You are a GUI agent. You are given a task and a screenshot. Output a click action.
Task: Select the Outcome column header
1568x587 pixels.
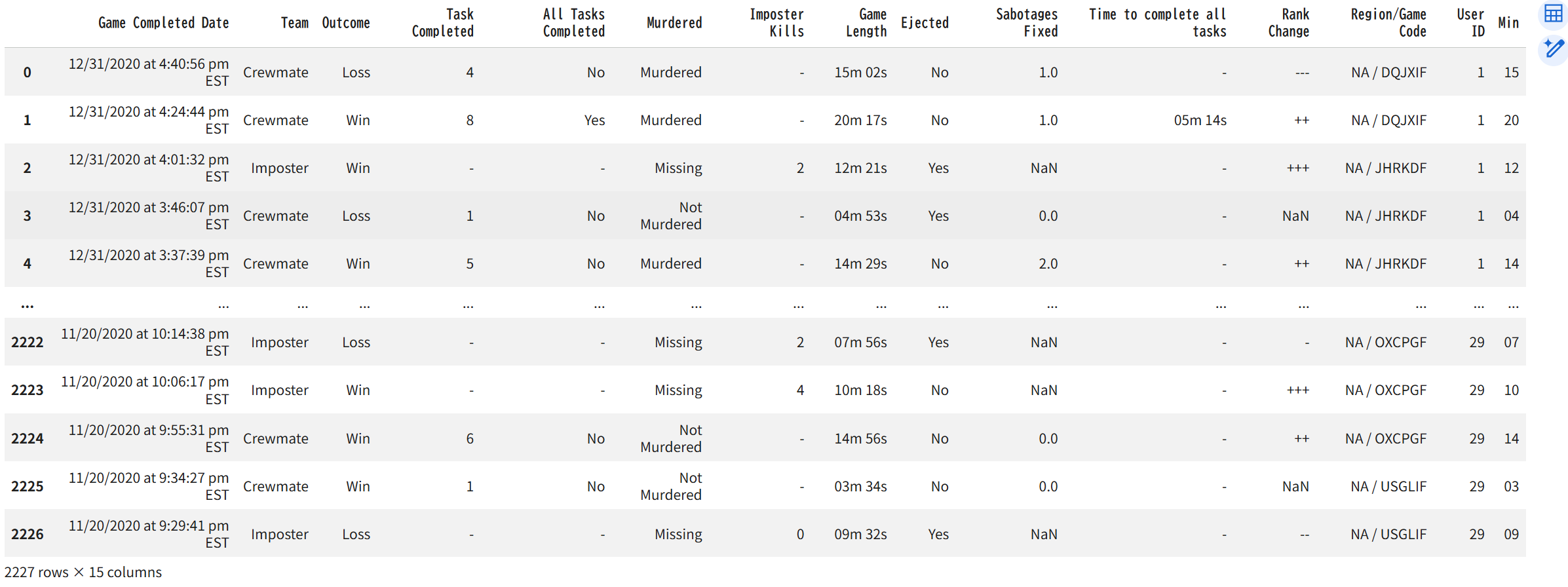346,23
